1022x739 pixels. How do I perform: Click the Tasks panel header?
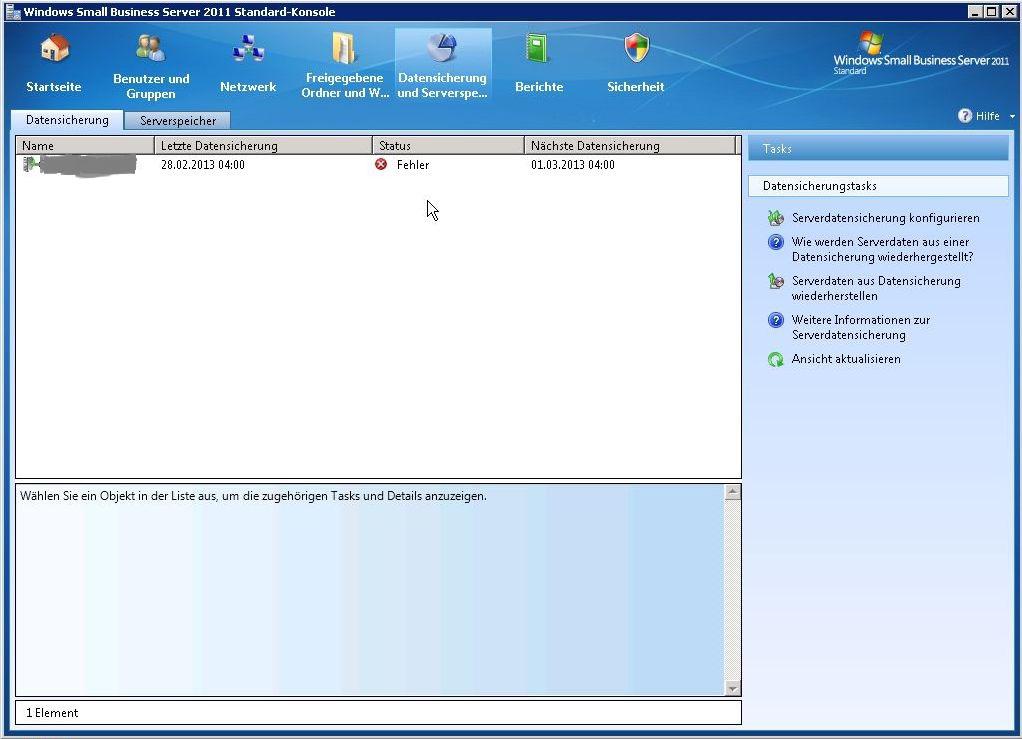tap(878, 149)
